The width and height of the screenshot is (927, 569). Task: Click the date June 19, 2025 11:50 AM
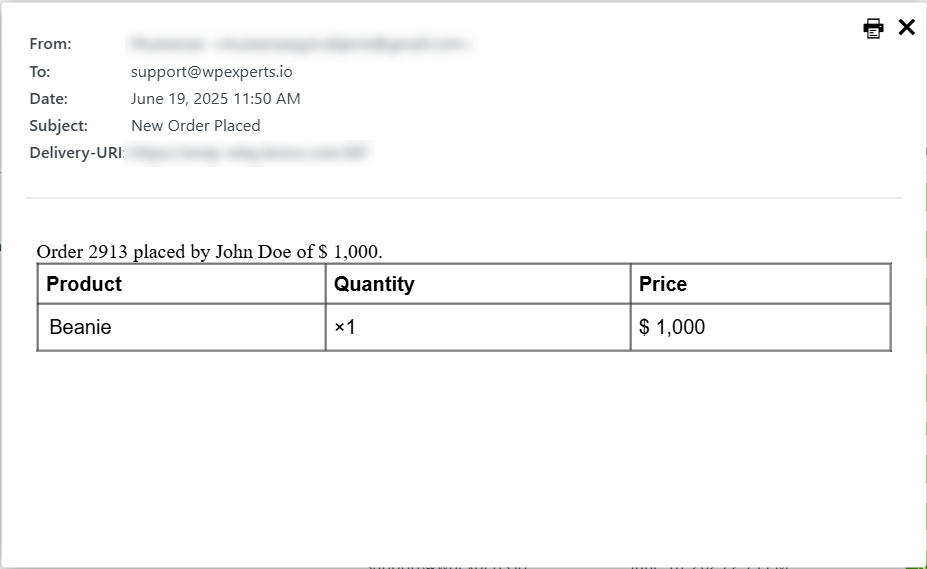coord(215,99)
